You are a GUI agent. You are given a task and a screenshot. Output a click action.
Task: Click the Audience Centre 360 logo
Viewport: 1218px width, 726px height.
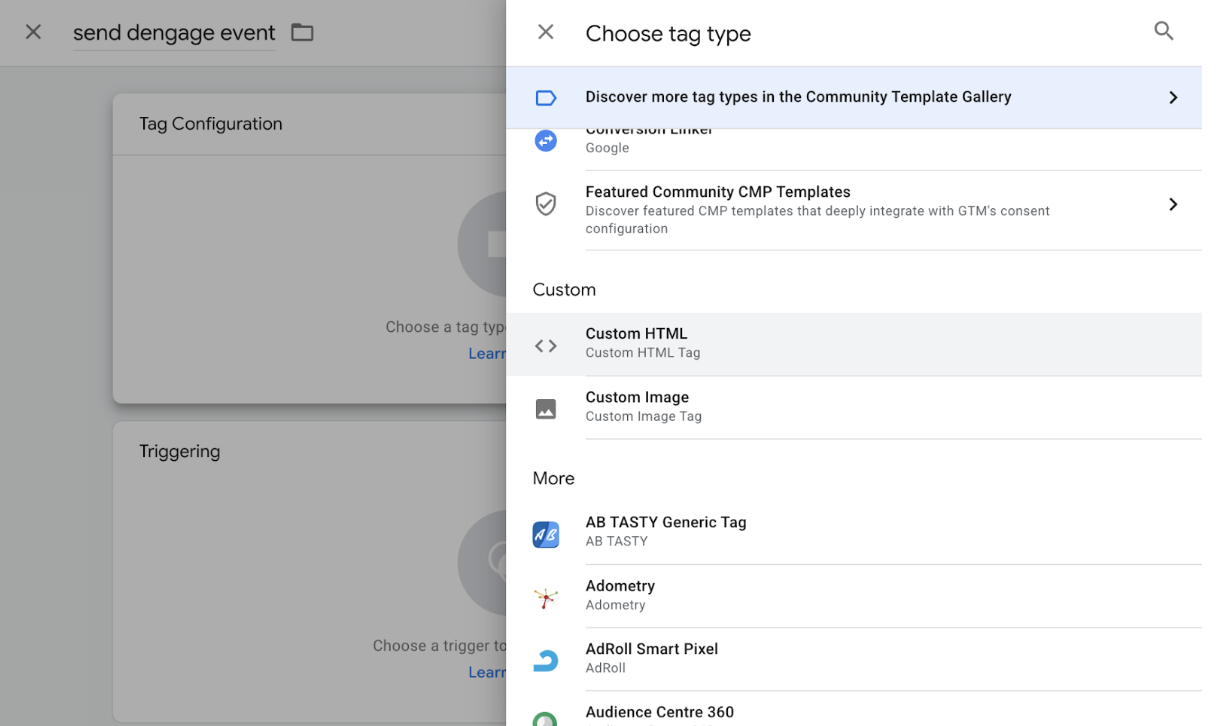tap(546, 719)
